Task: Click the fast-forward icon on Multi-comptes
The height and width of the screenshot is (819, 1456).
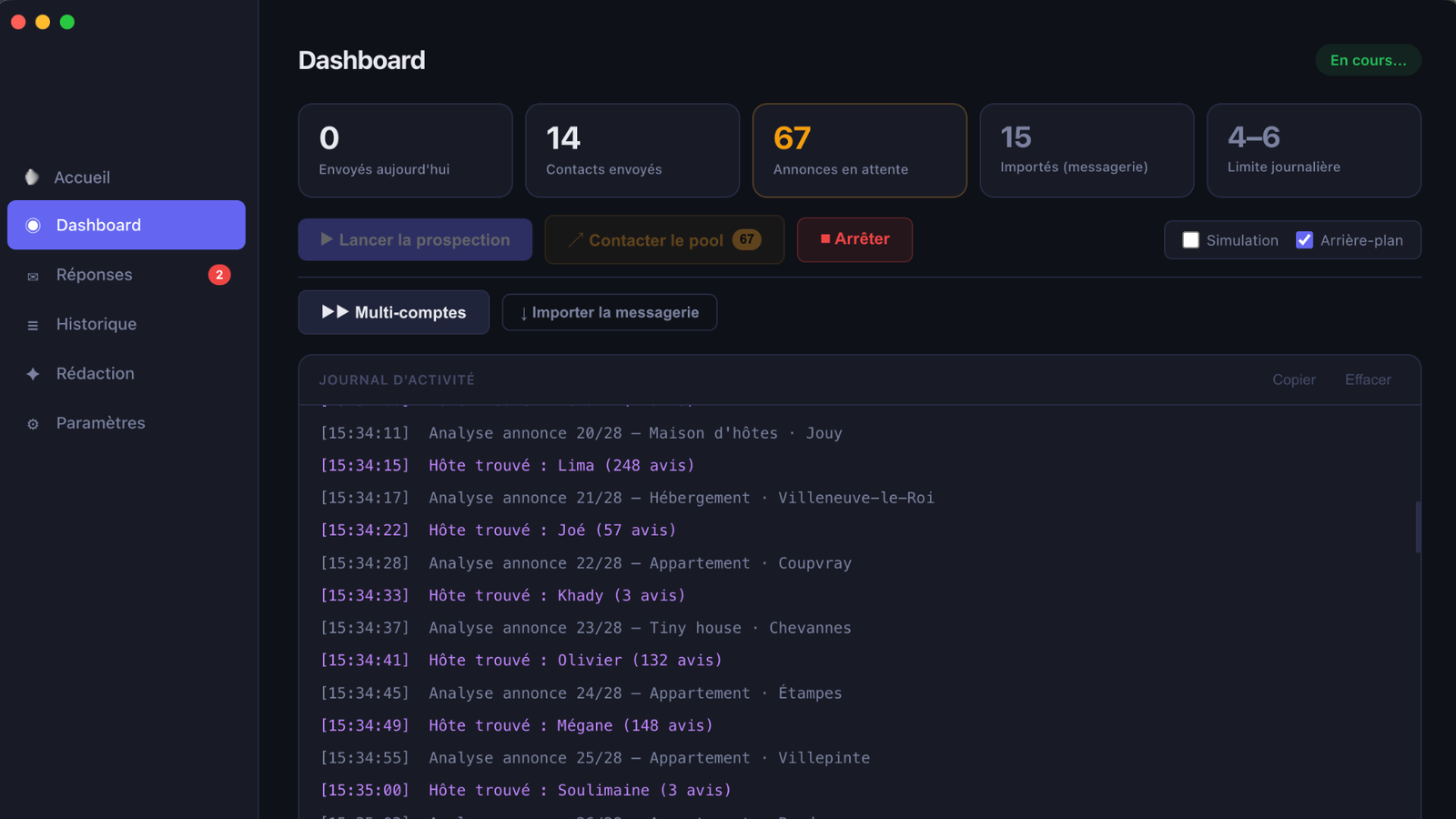Action: [x=335, y=312]
